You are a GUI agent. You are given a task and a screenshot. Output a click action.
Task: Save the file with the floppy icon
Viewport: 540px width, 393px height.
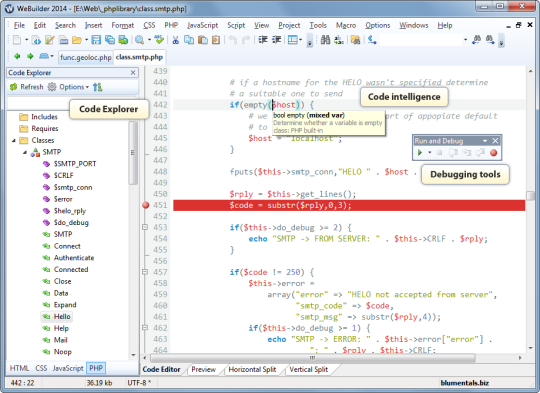pyautogui.click(x=96, y=40)
